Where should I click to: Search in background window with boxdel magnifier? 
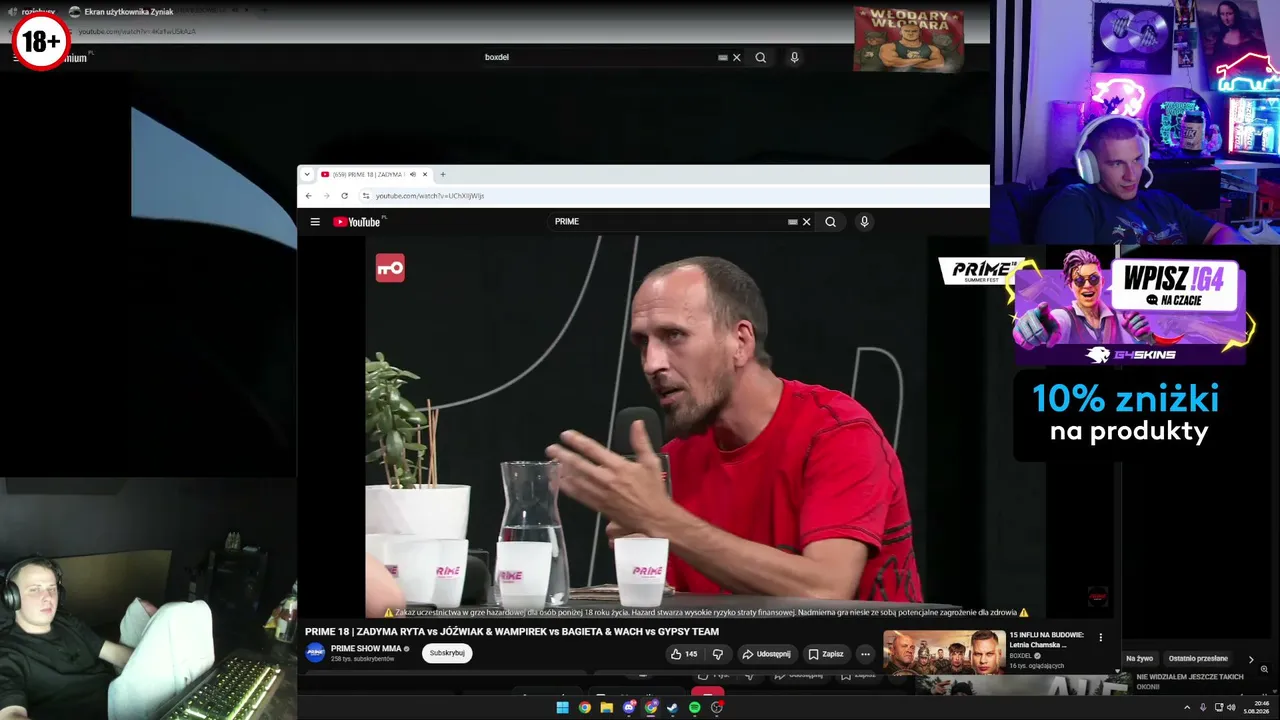[x=761, y=58]
